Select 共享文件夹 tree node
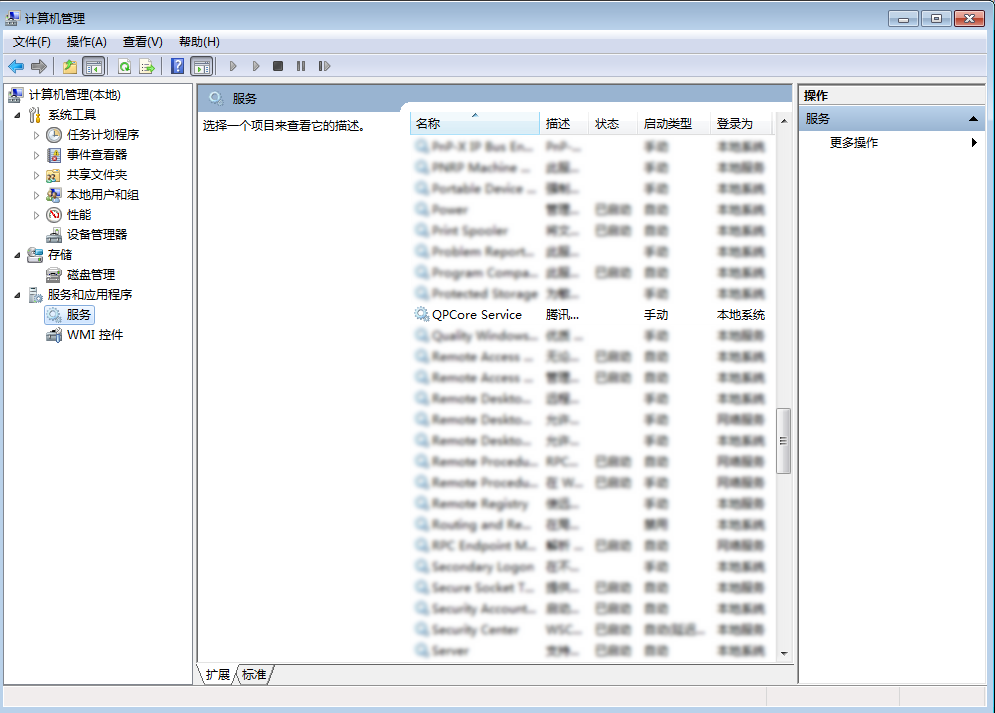Image resolution: width=995 pixels, height=713 pixels. (x=97, y=174)
